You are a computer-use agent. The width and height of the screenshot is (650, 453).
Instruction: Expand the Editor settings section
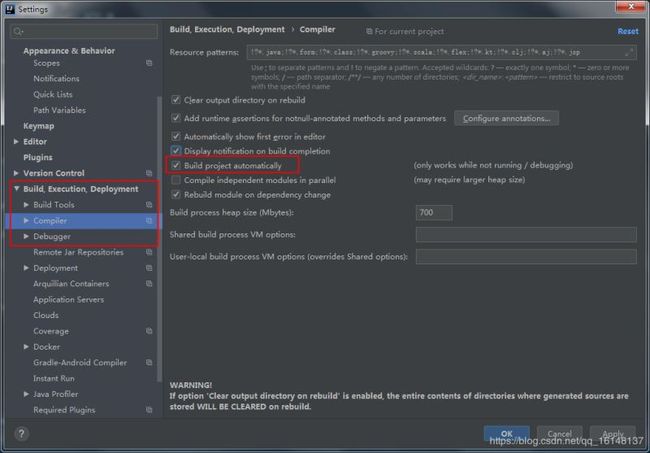16,142
